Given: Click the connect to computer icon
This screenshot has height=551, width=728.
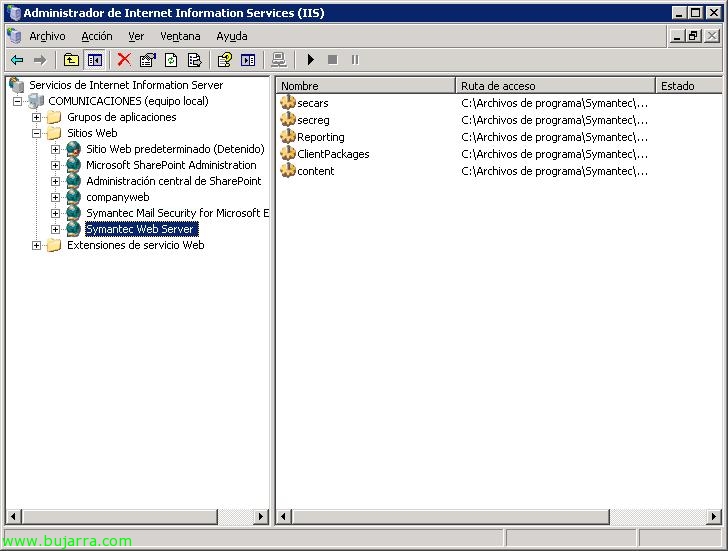Looking at the screenshot, I should pos(279,60).
